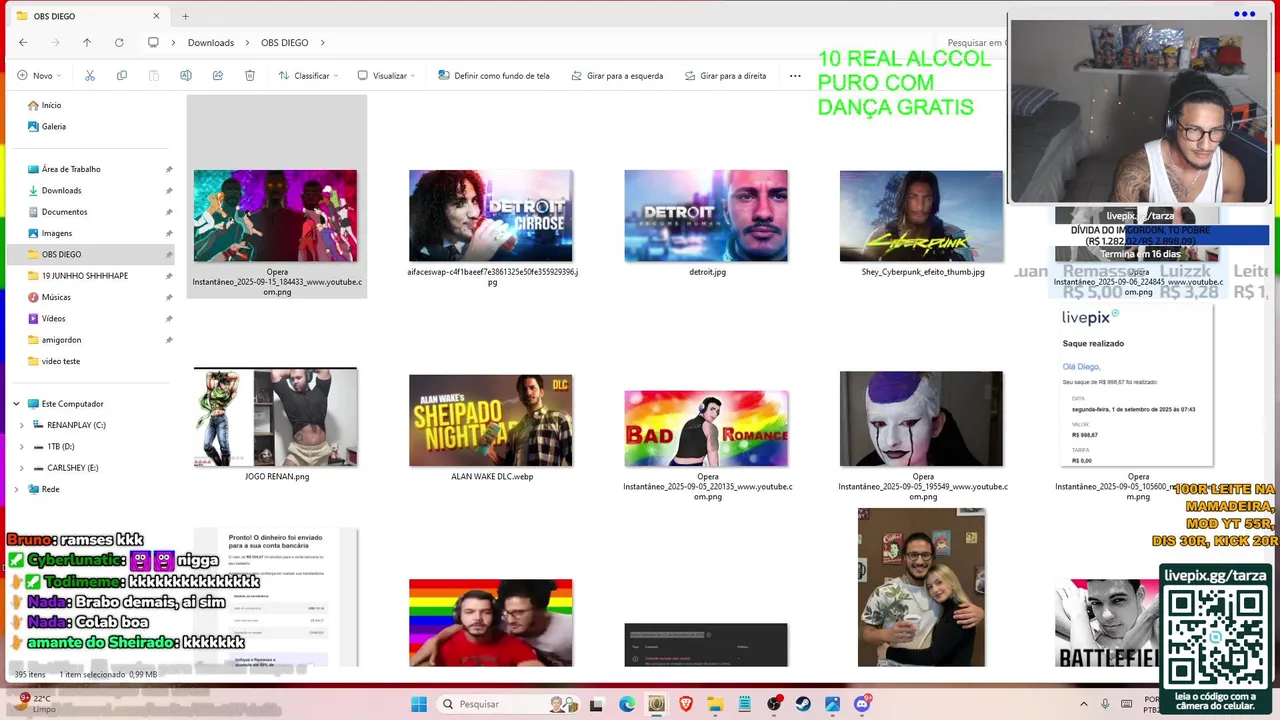Open the Novo dropdown menu
The height and width of the screenshot is (720, 1280).
40,75
